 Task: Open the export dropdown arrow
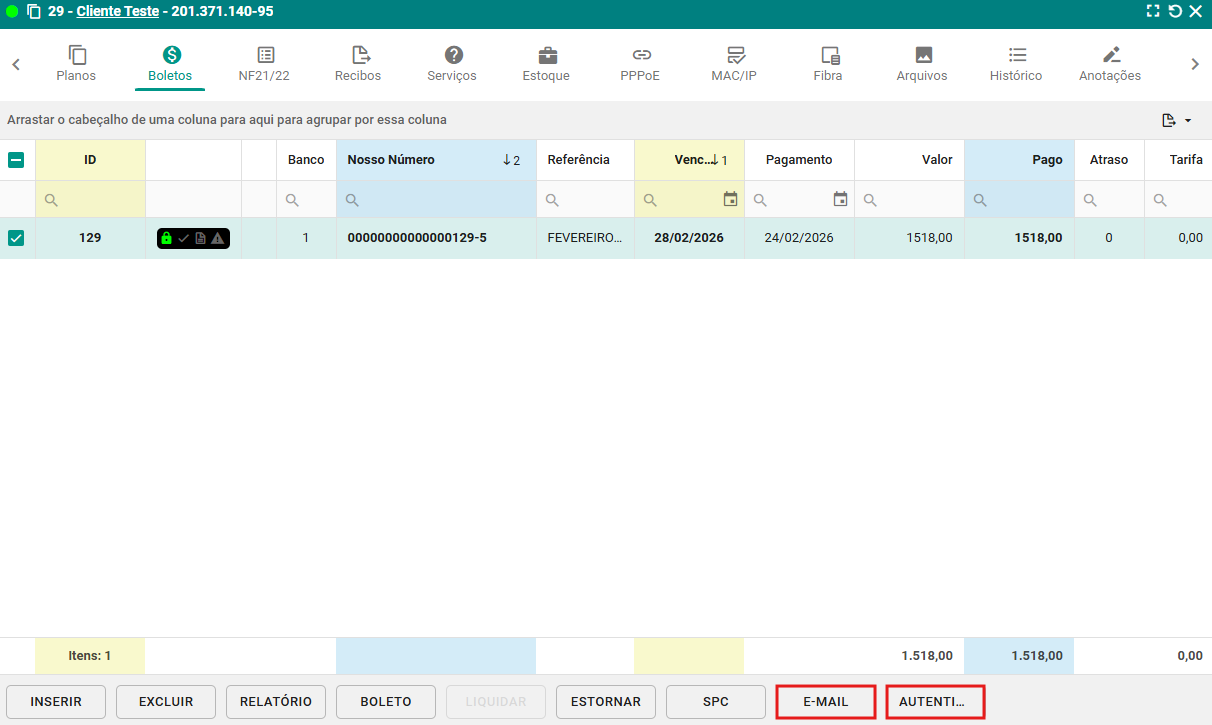pyautogui.click(x=1188, y=121)
